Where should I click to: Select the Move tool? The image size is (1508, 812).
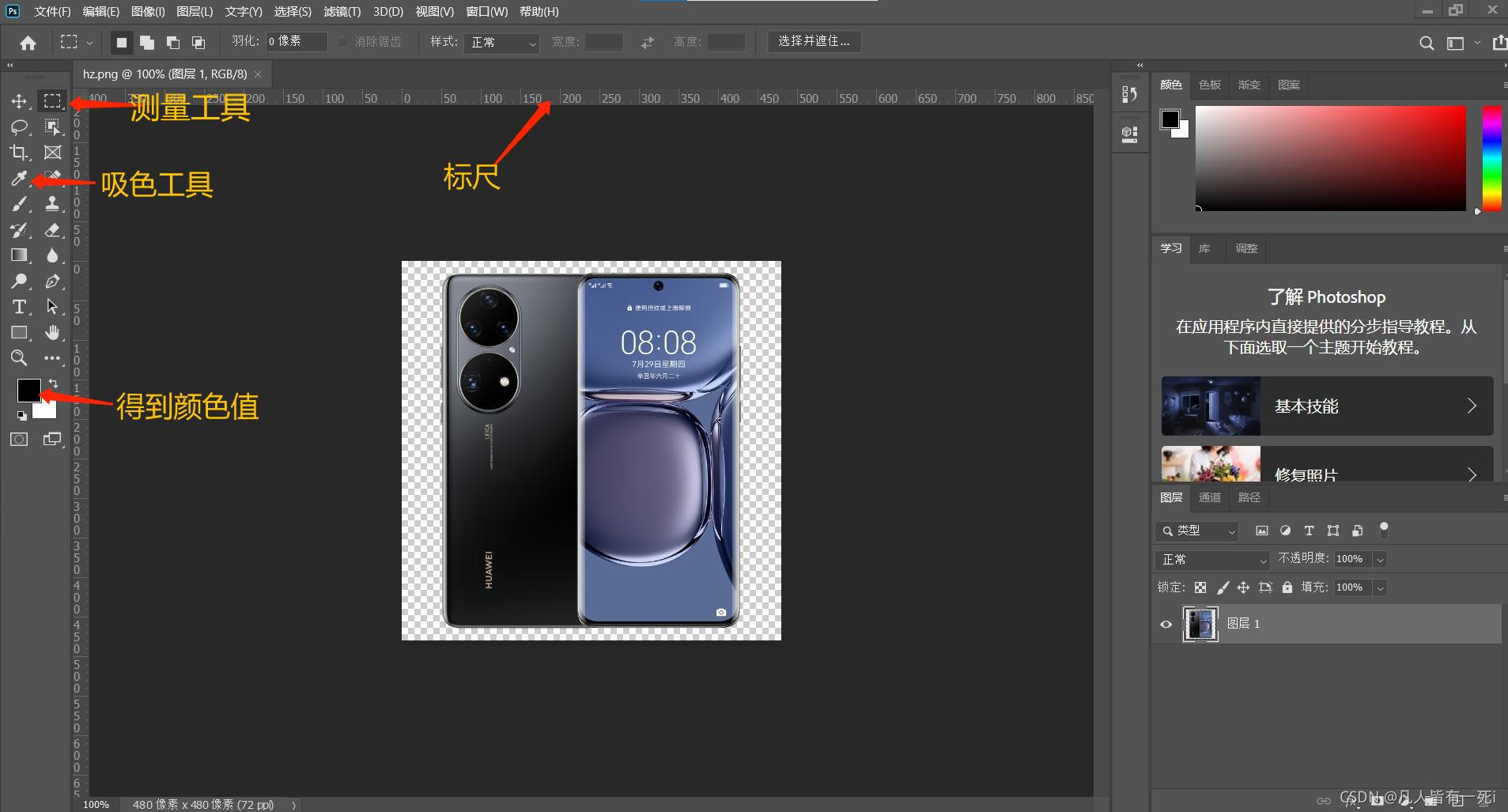coord(19,101)
